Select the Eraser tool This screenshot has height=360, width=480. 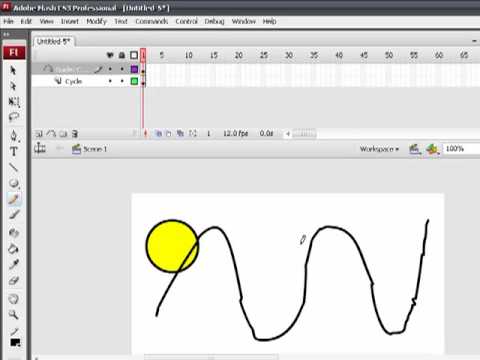(x=14, y=280)
